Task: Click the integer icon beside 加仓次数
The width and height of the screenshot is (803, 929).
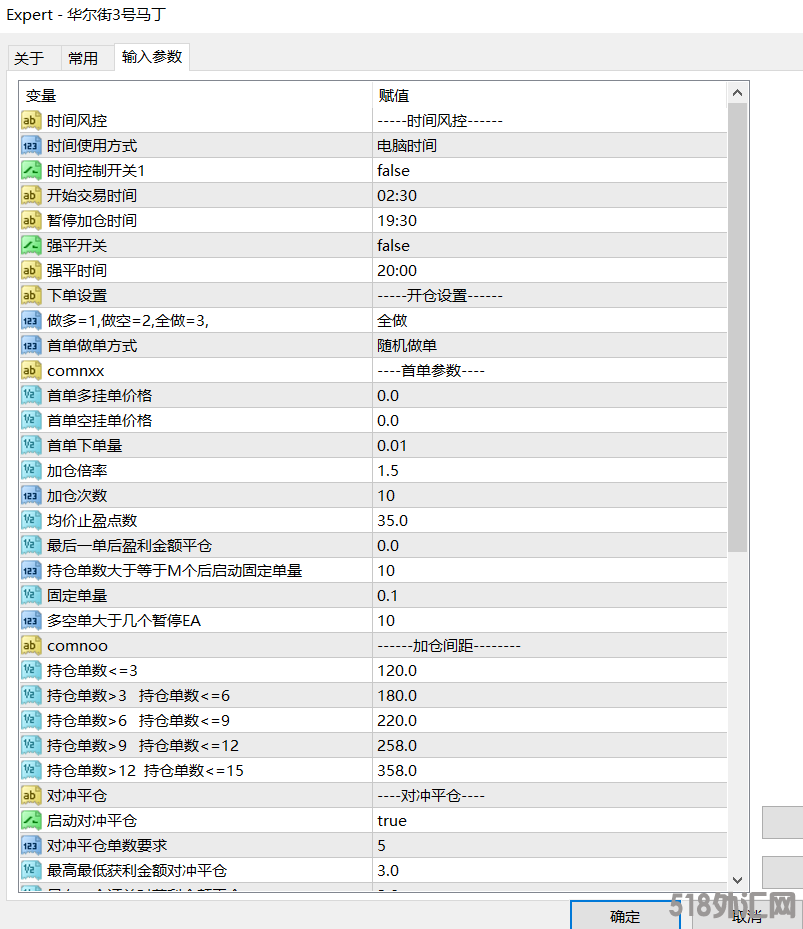Action: [30, 496]
